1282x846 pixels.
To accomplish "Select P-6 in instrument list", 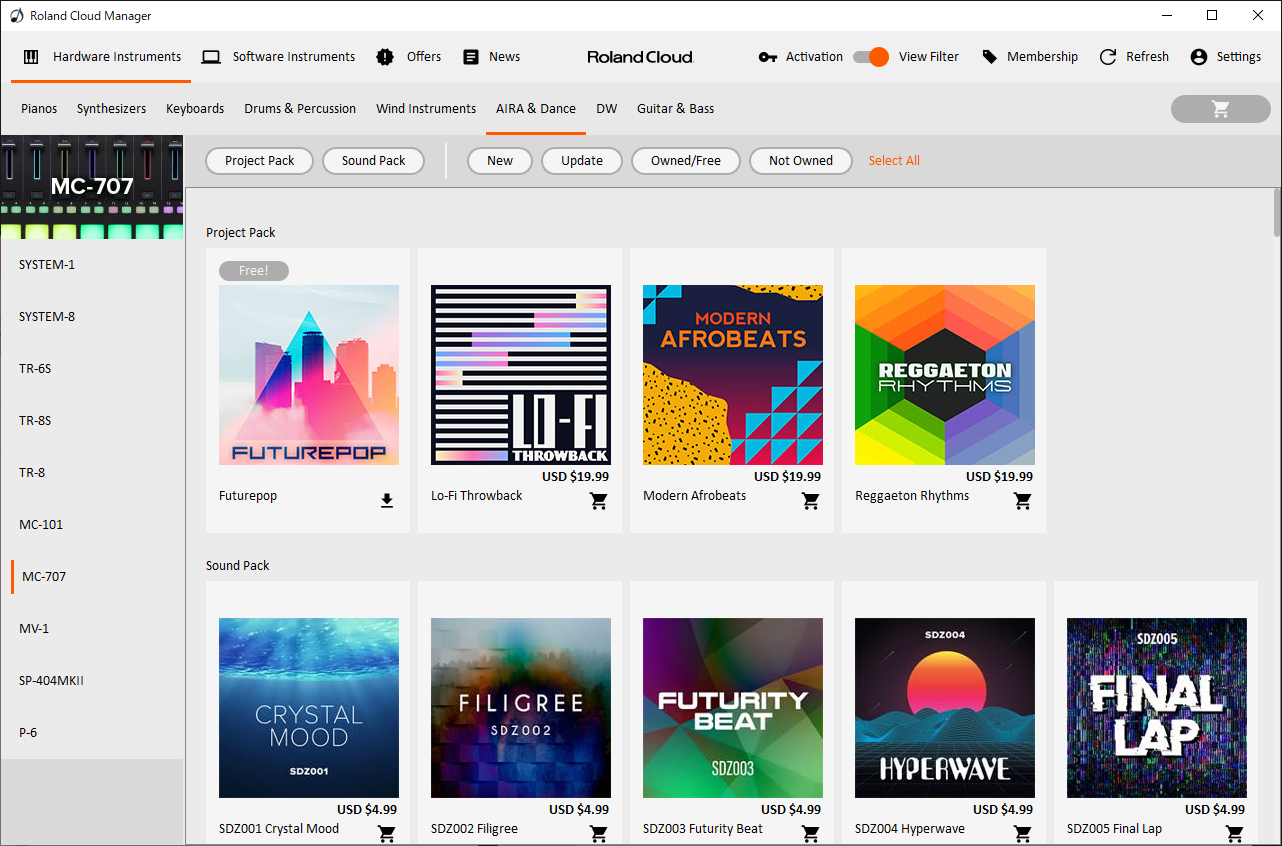I will coord(92,733).
